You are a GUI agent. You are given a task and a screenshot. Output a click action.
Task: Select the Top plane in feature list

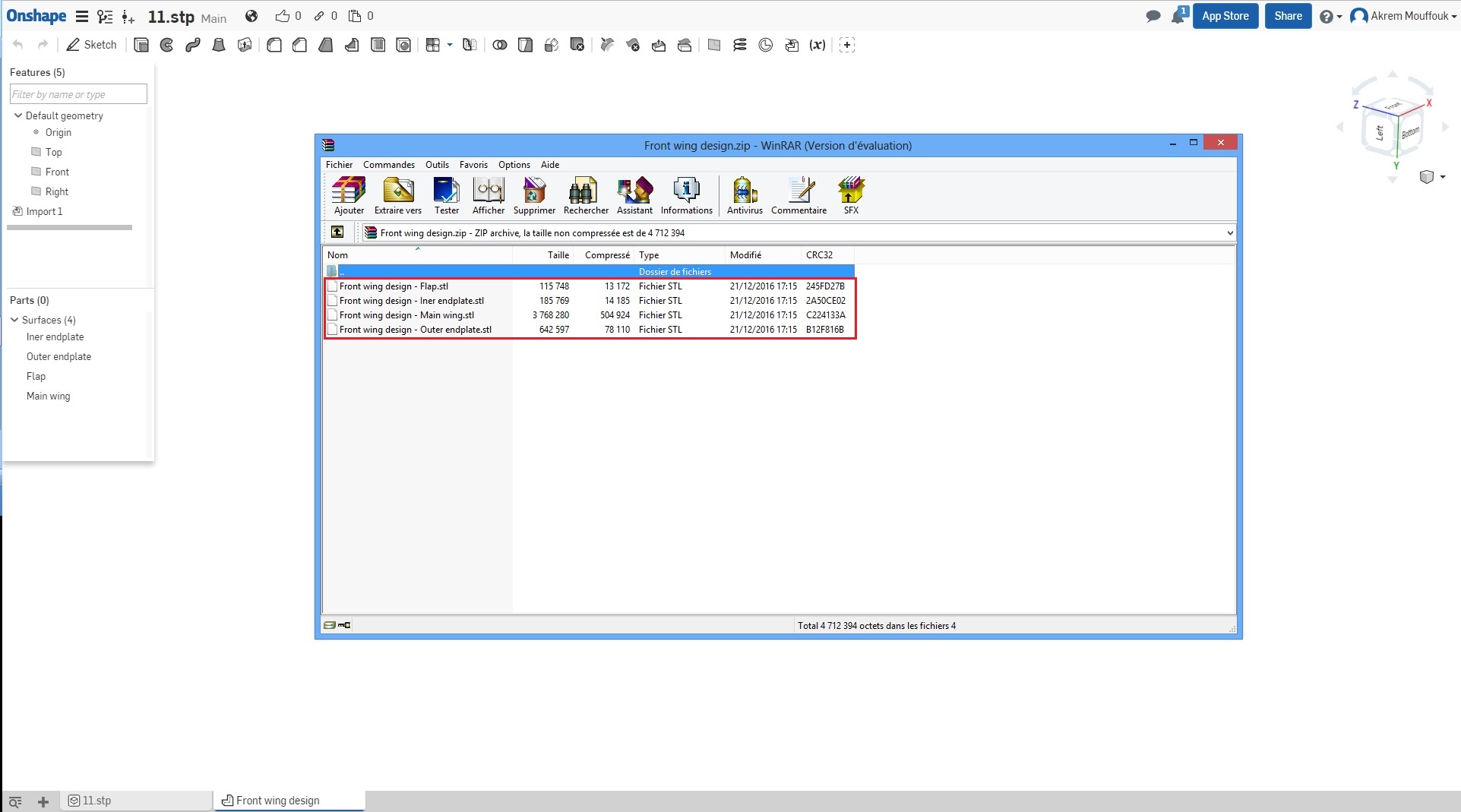click(53, 152)
